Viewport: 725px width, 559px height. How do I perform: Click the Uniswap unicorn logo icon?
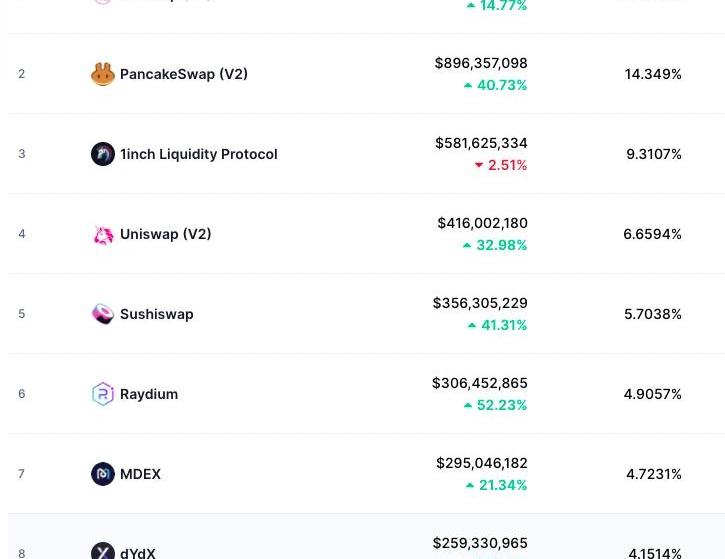[103, 234]
